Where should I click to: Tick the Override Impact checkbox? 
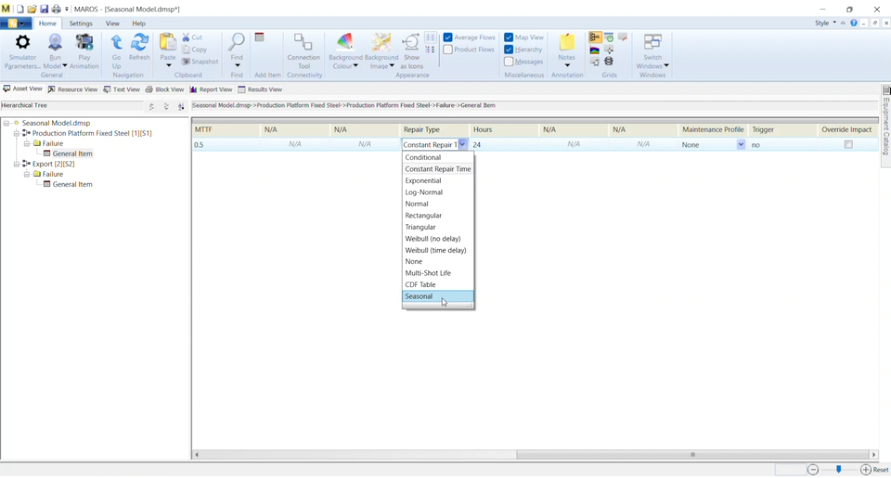(848, 144)
